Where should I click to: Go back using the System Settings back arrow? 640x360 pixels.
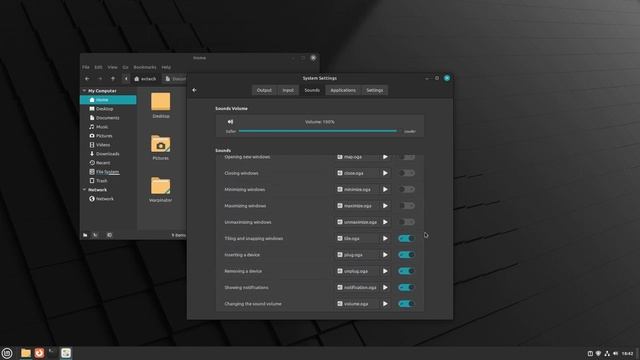tap(194, 90)
